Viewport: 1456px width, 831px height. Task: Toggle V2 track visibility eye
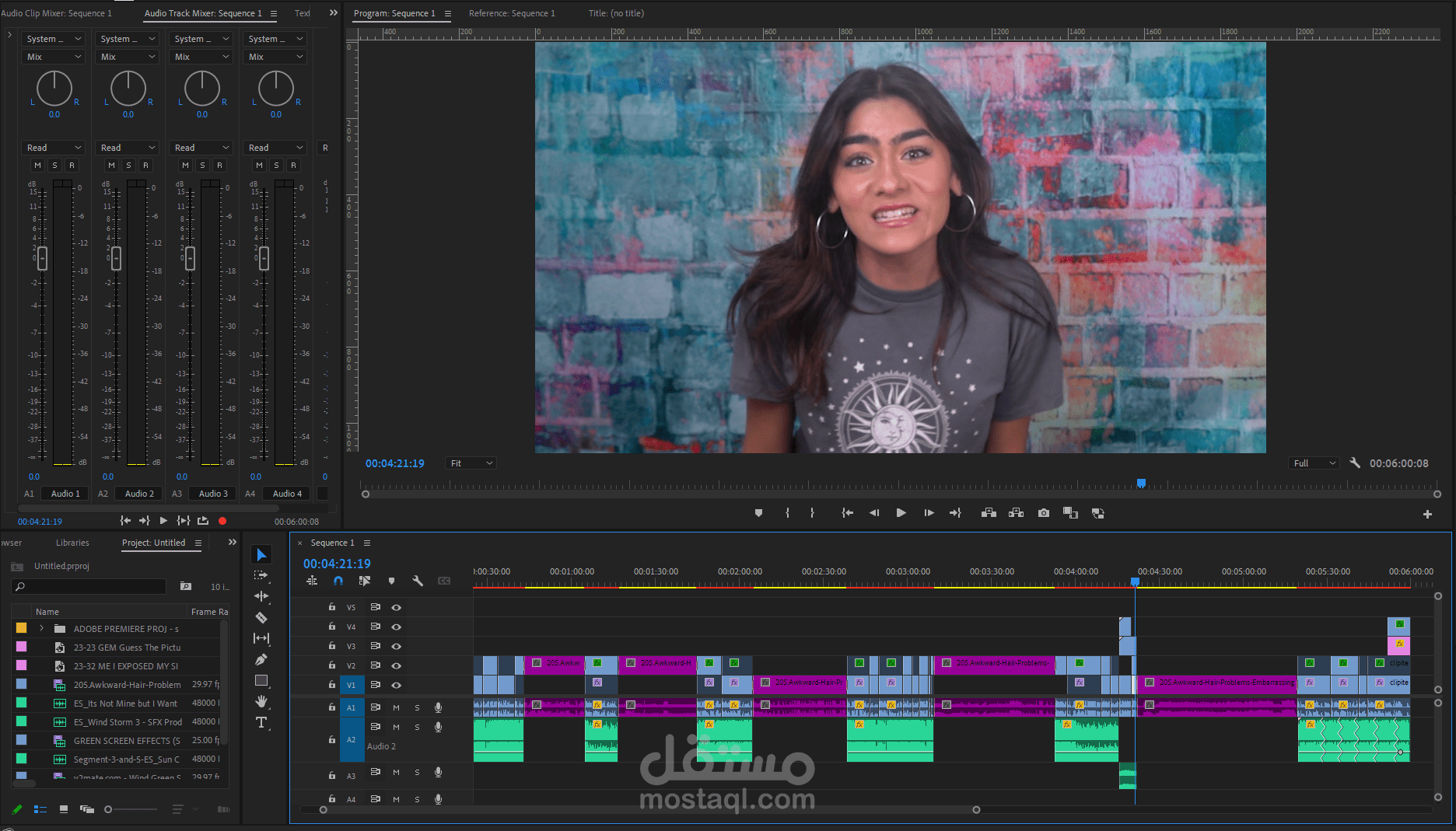pyautogui.click(x=396, y=665)
